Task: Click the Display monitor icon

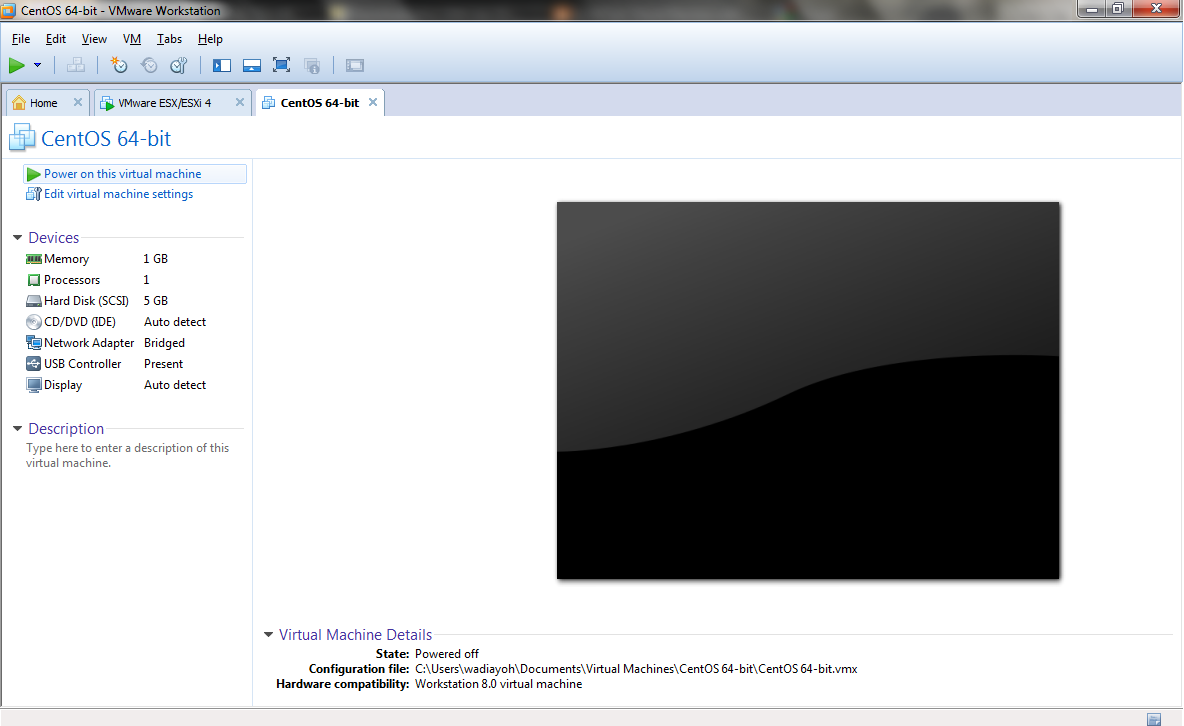Action: click(33, 385)
